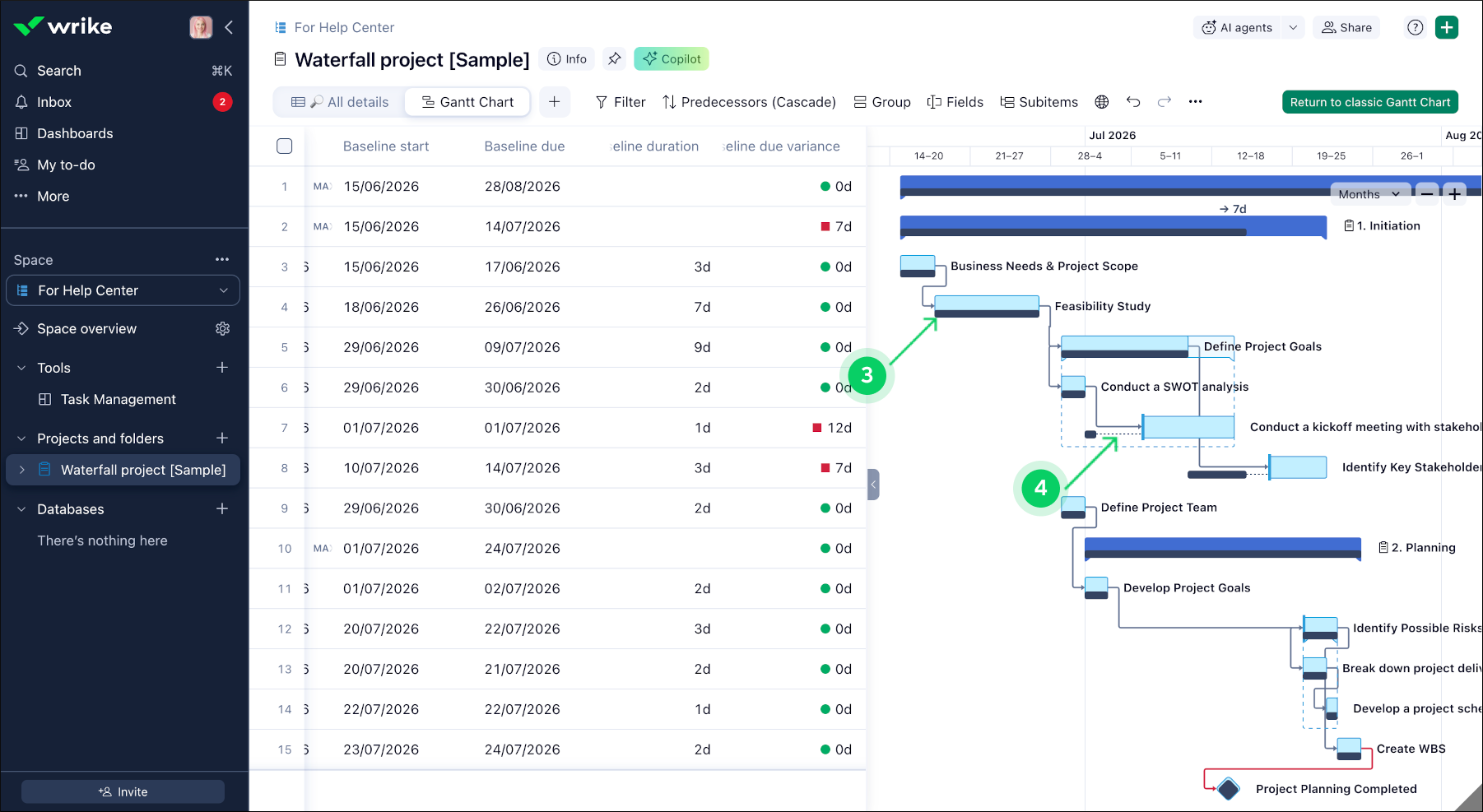Sort by Baseline due column

(x=524, y=146)
